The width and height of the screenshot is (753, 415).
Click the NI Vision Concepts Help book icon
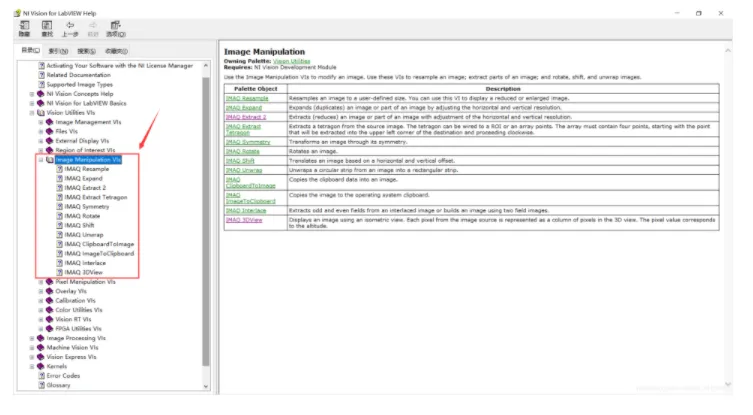[x=41, y=94]
